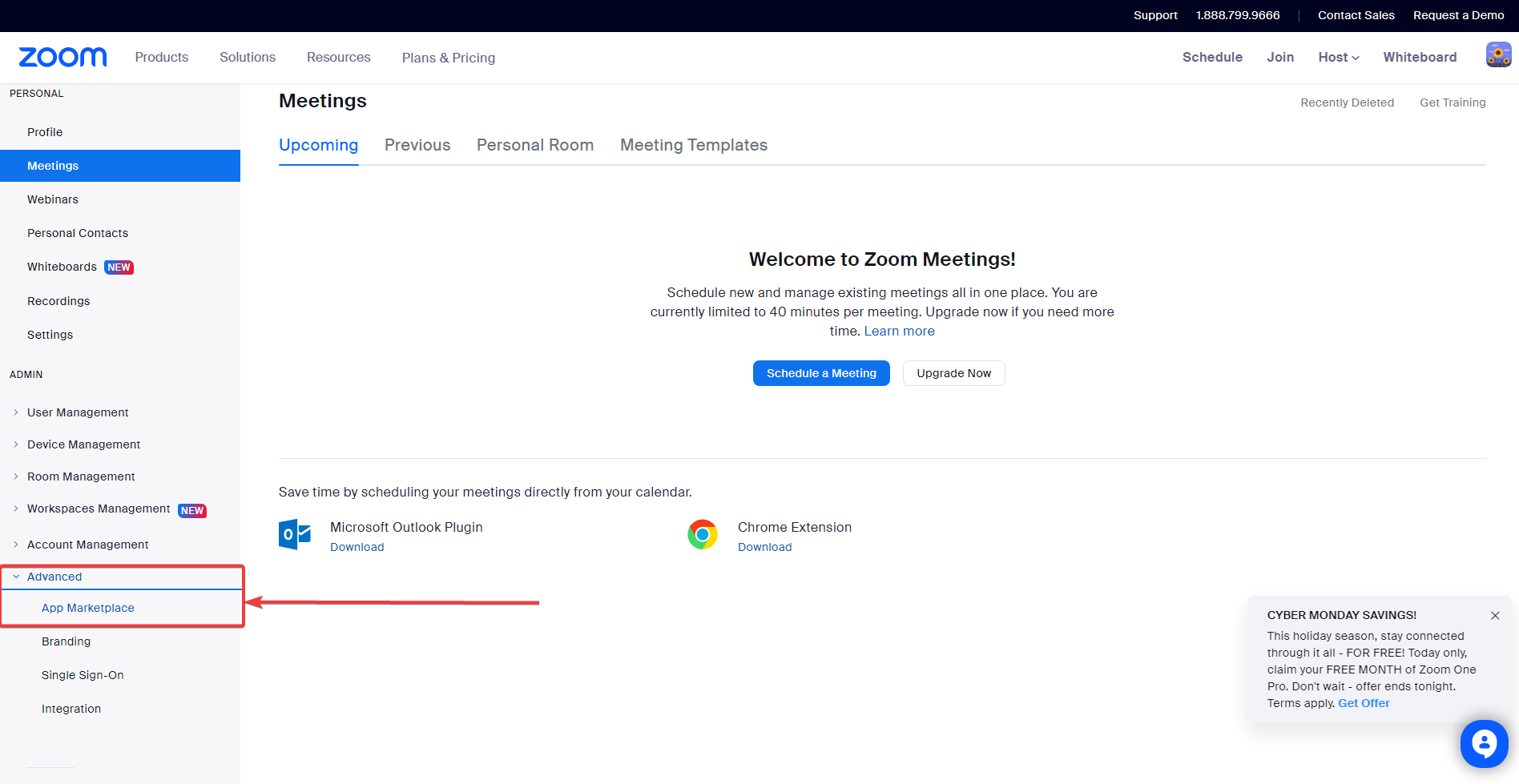Open Whiteboard from top navigation
The width and height of the screenshot is (1519, 784).
pyautogui.click(x=1420, y=57)
